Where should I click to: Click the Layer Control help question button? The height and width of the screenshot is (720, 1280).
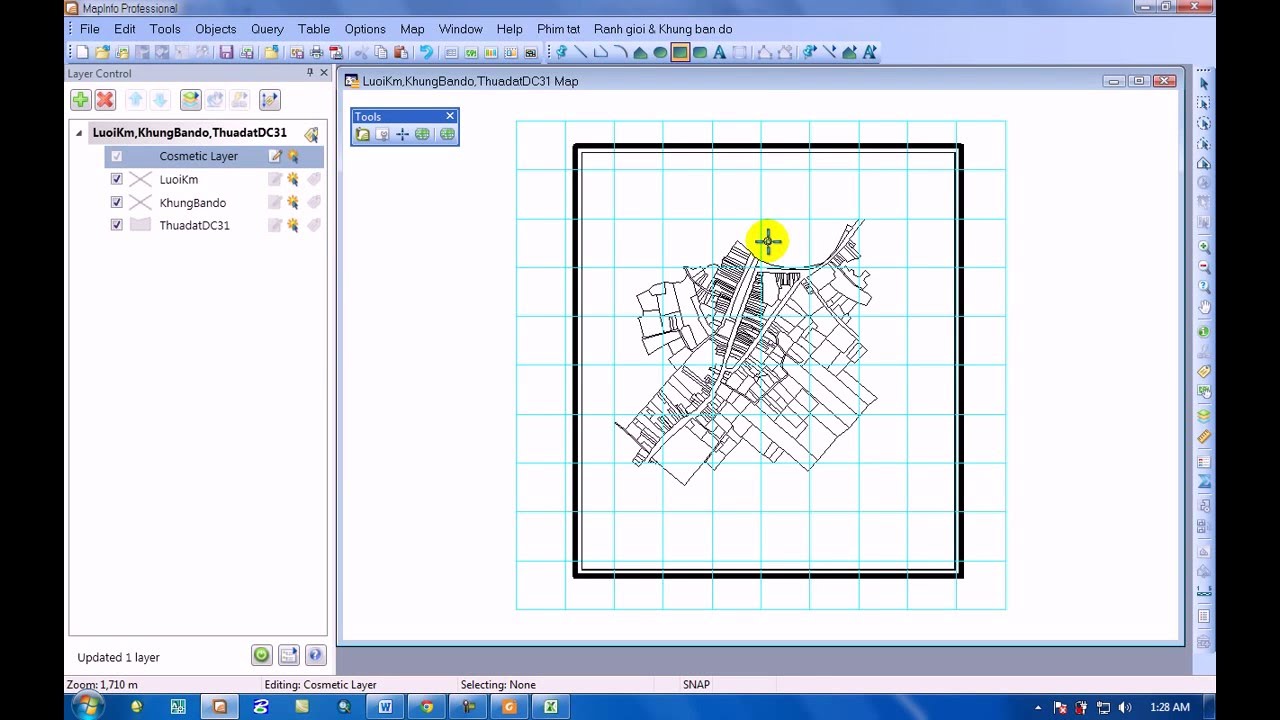point(315,655)
